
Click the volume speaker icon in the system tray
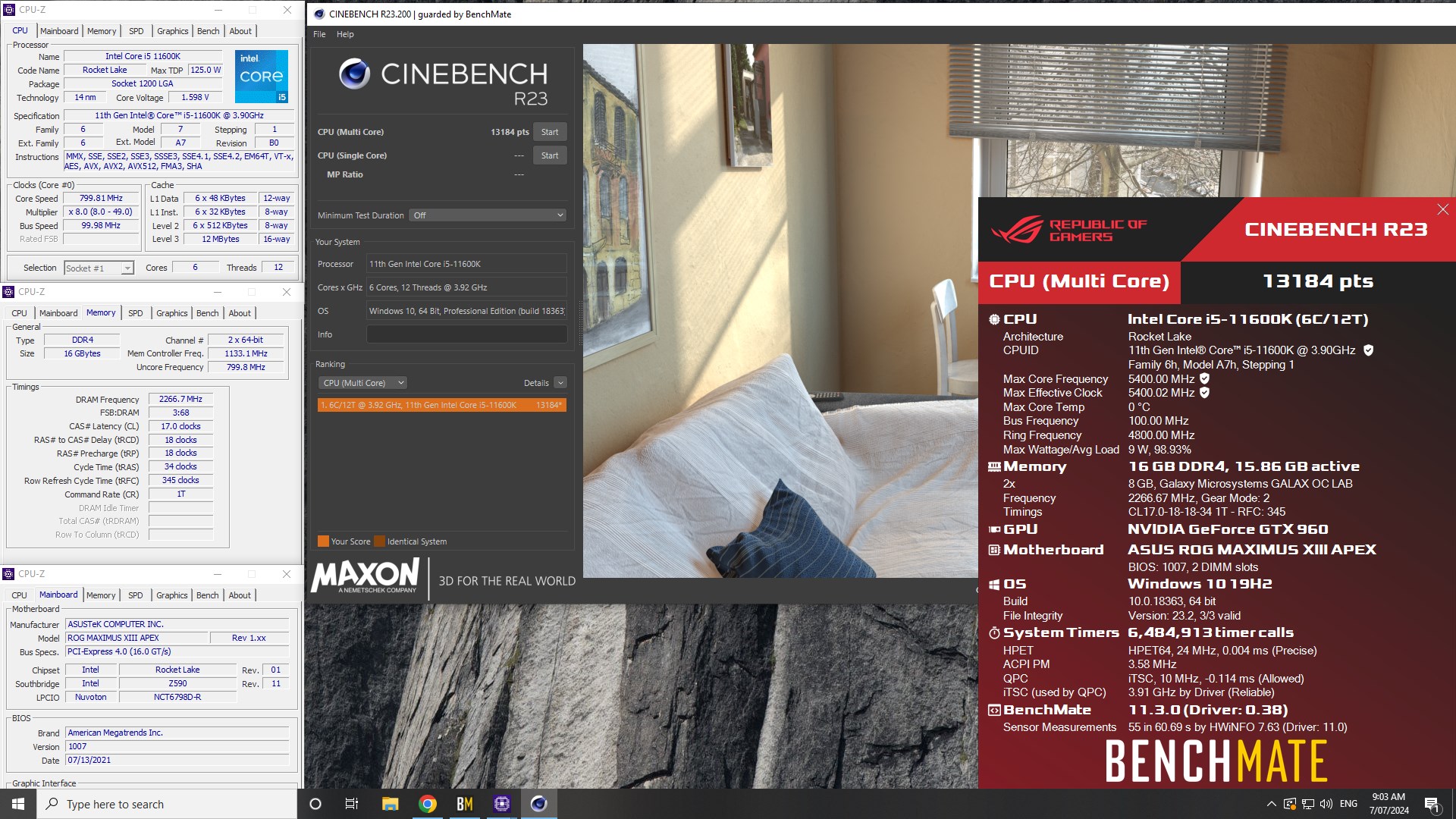pyautogui.click(x=1326, y=804)
